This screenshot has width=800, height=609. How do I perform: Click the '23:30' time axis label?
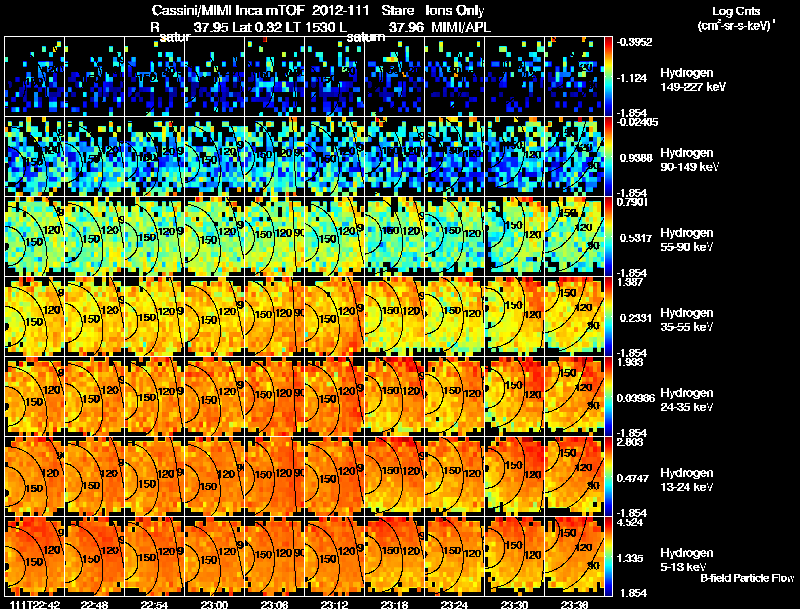(514, 604)
